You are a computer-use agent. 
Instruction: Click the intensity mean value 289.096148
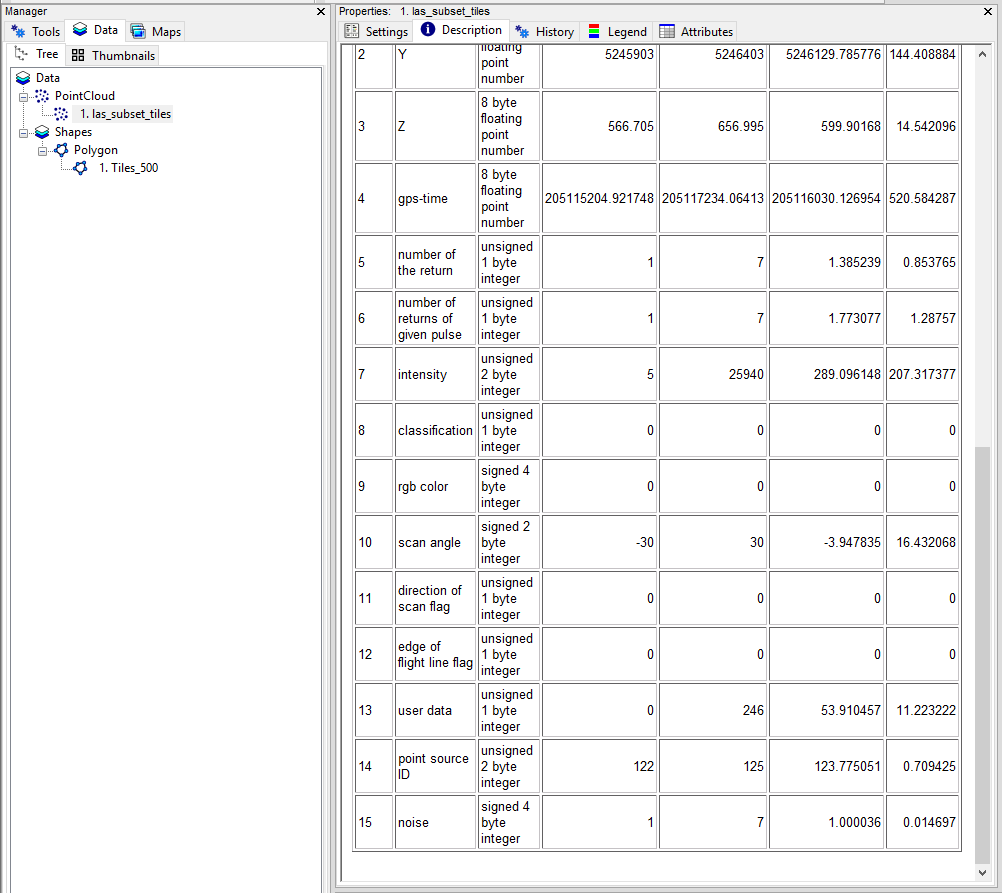(x=847, y=375)
